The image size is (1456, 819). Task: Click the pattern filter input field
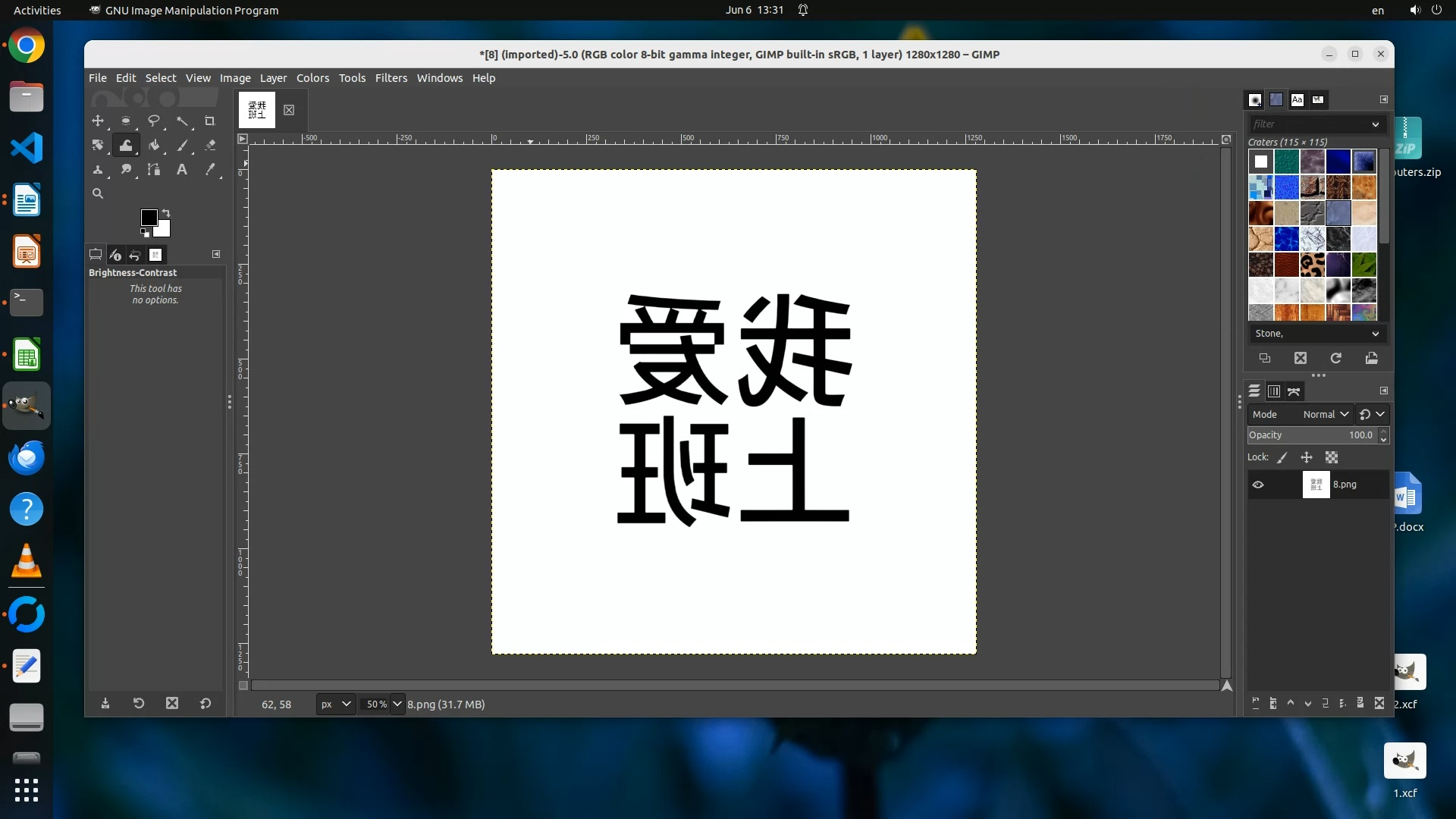tap(1309, 124)
